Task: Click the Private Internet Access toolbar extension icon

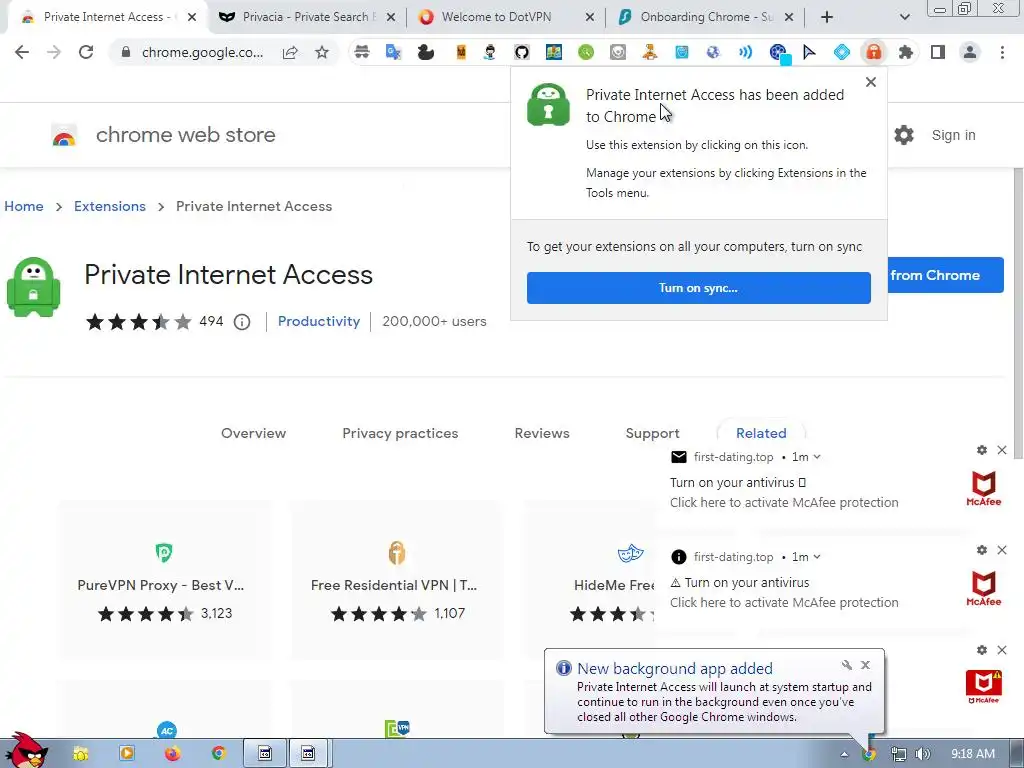Action: (x=873, y=52)
